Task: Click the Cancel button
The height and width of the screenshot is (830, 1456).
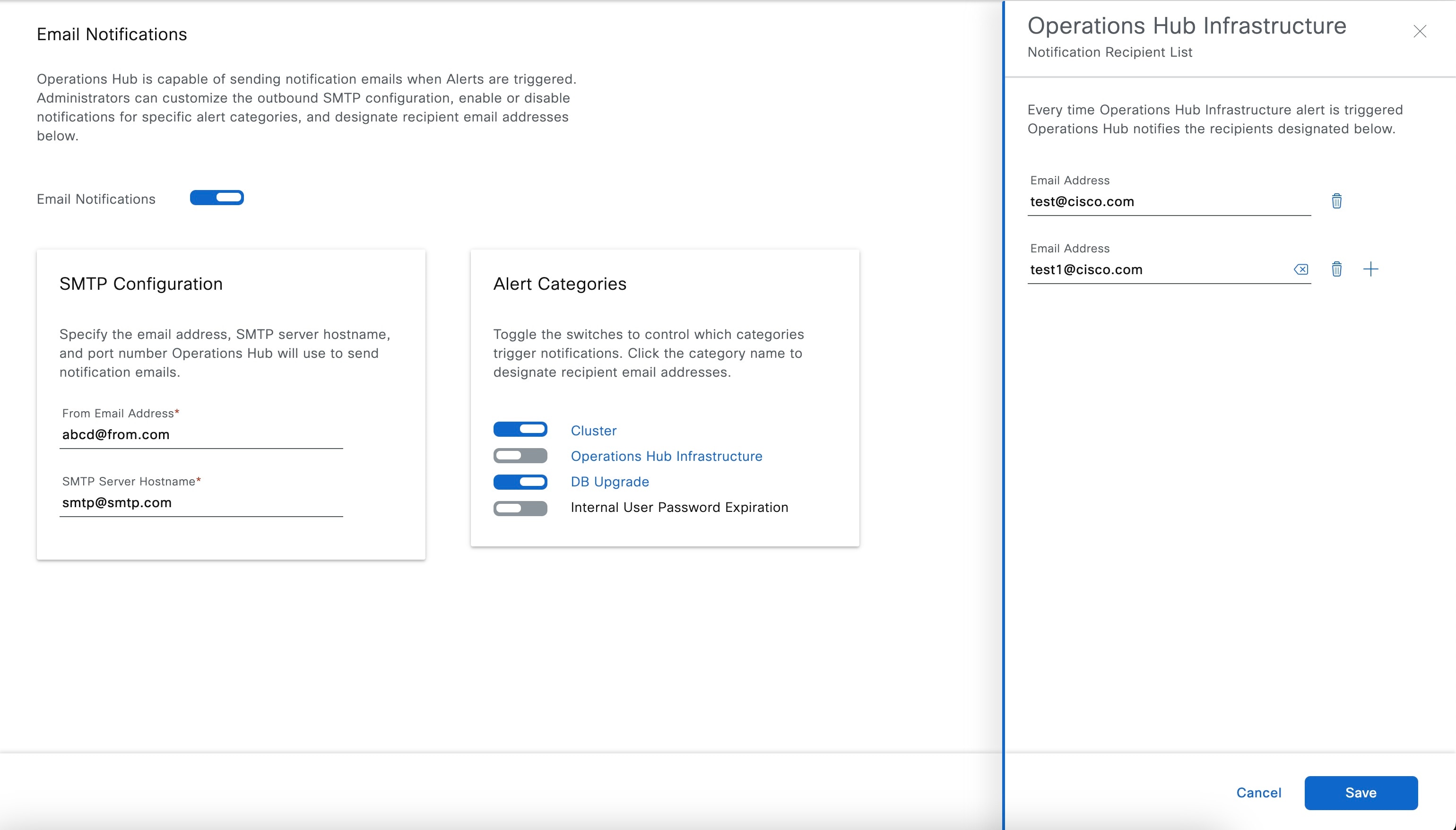Action: point(1258,792)
